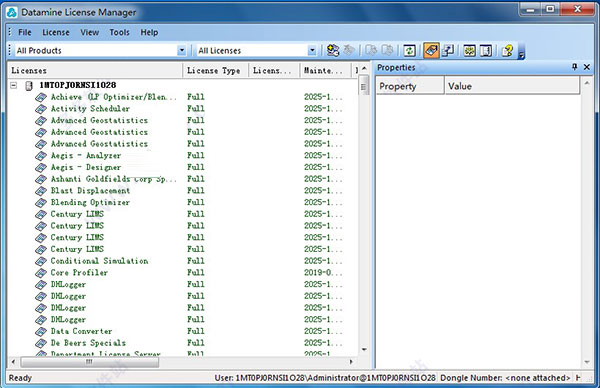Click the license list vertical scrollbar down arrow

[x=364, y=349]
